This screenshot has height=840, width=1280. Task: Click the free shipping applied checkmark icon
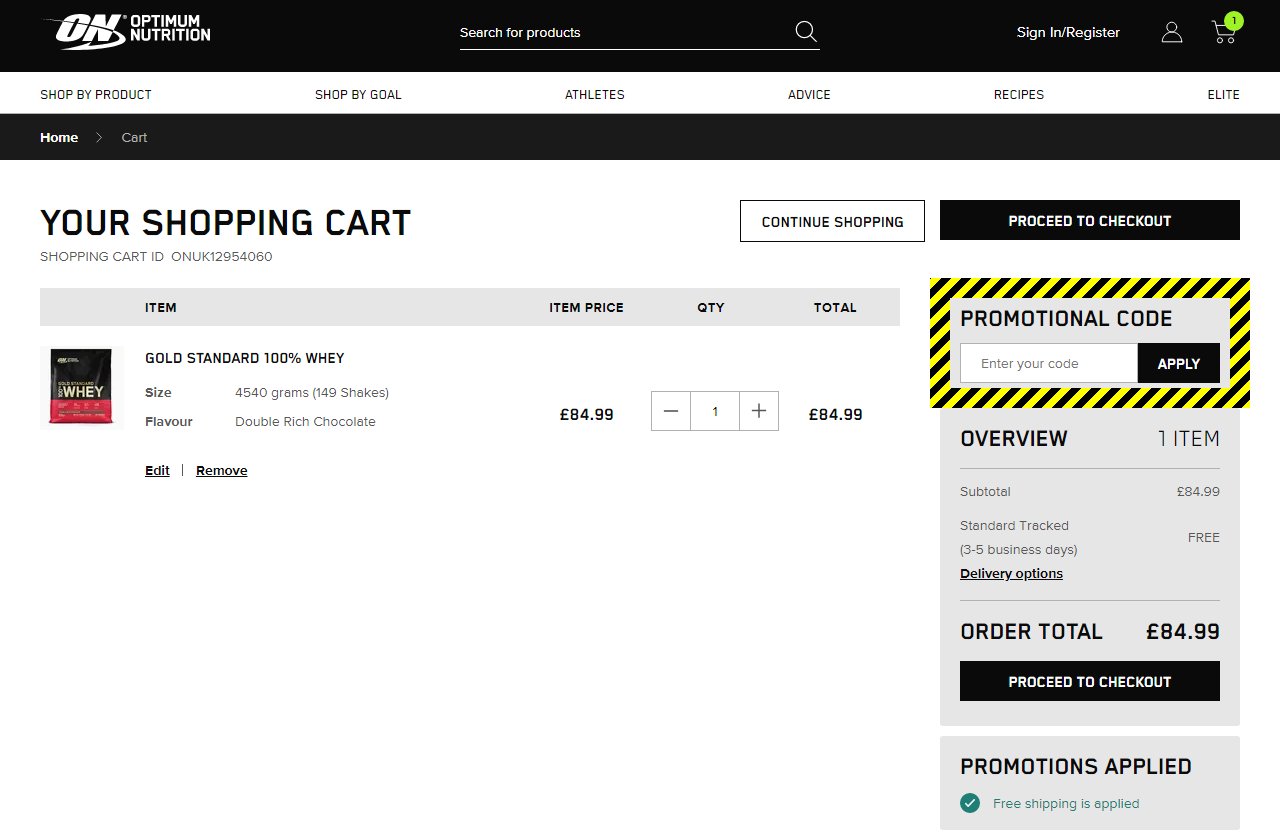point(970,803)
